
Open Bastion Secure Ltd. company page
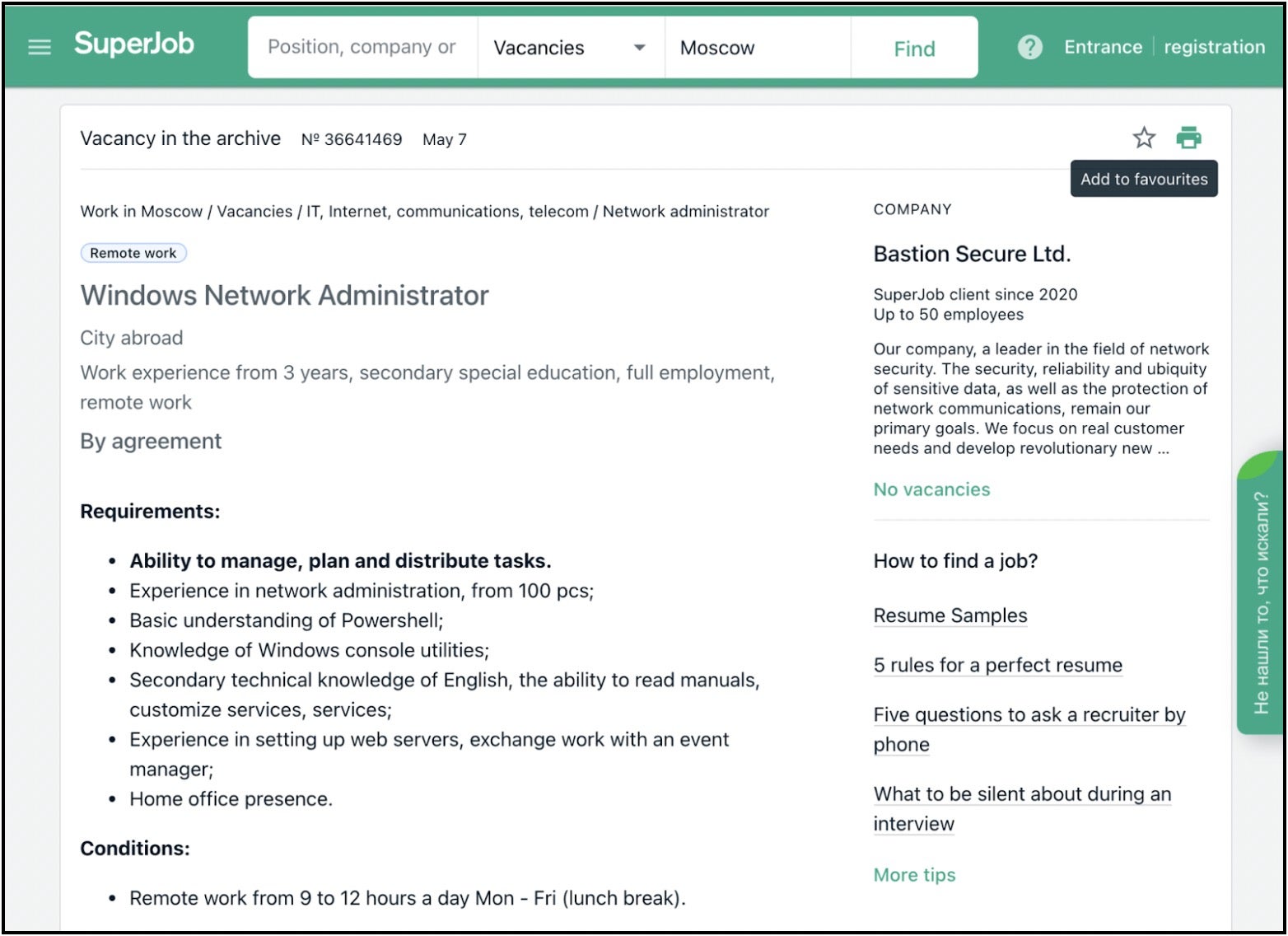click(x=972, y=254)
